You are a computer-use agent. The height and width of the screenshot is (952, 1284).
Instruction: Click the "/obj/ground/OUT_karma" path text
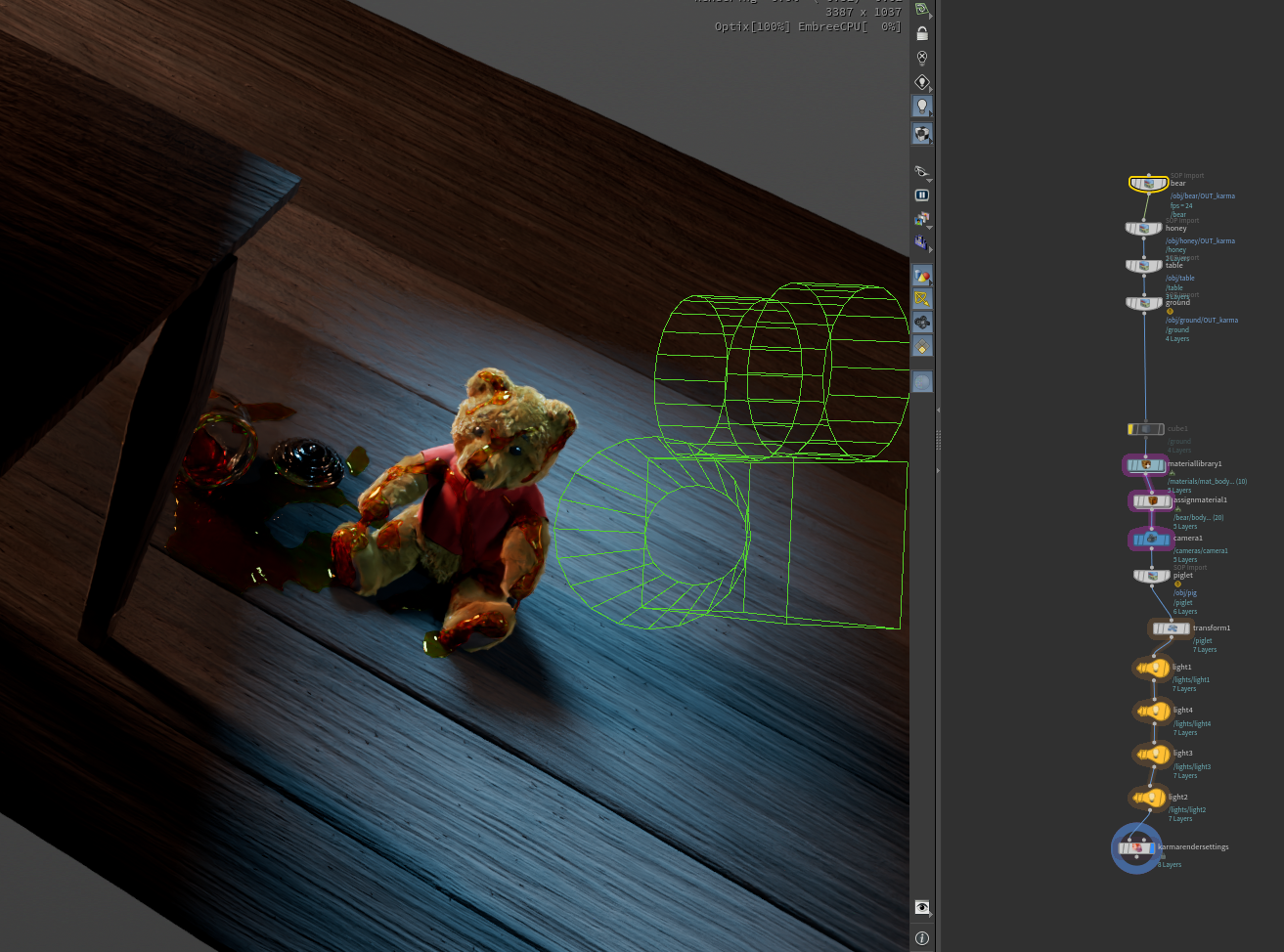1202,321
